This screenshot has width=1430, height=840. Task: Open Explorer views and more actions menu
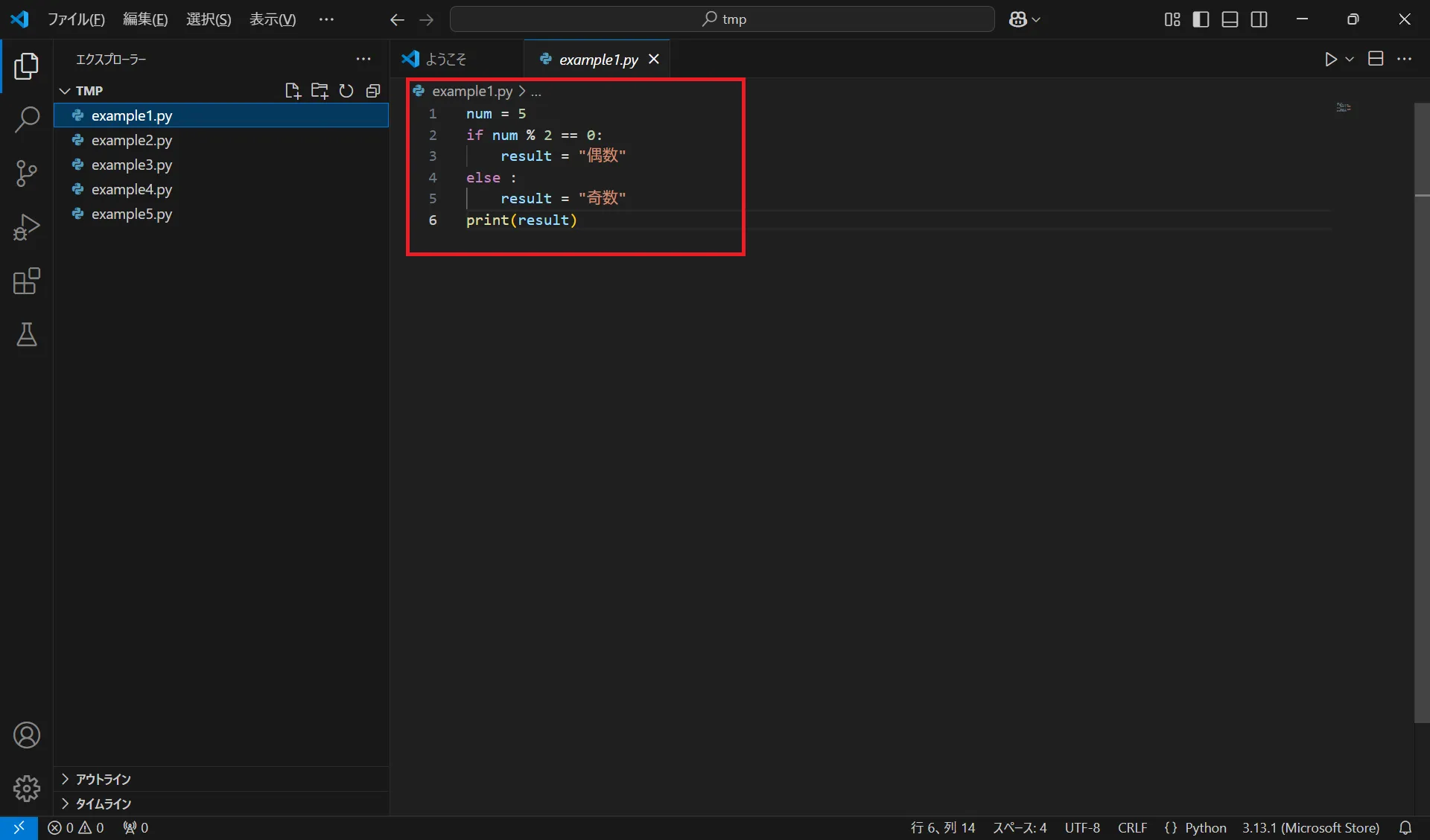(x=363, y=59)
